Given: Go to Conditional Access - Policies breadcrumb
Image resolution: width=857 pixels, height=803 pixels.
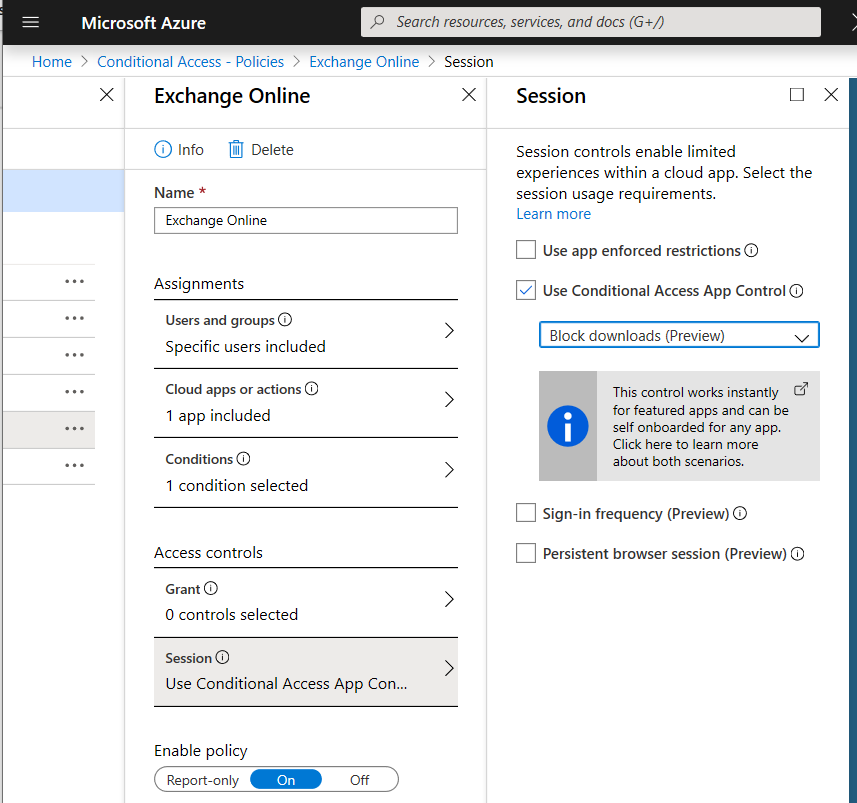Looking at the screenshot, I should 191,62.
